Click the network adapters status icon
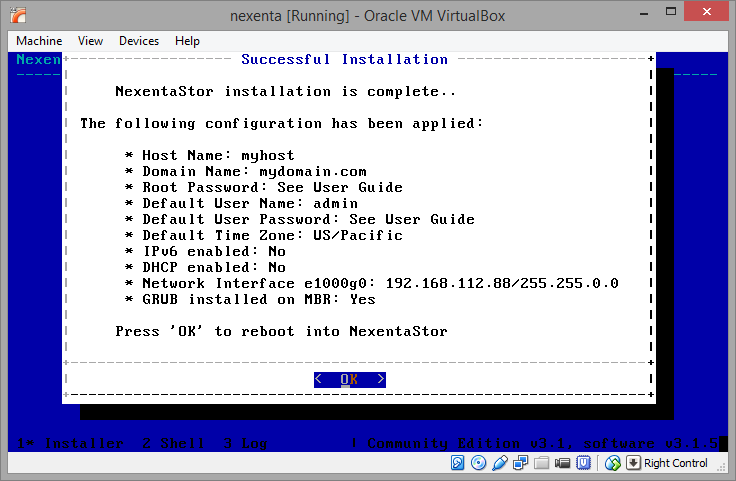This screenshot has height=481, width=736. (520, 463)
